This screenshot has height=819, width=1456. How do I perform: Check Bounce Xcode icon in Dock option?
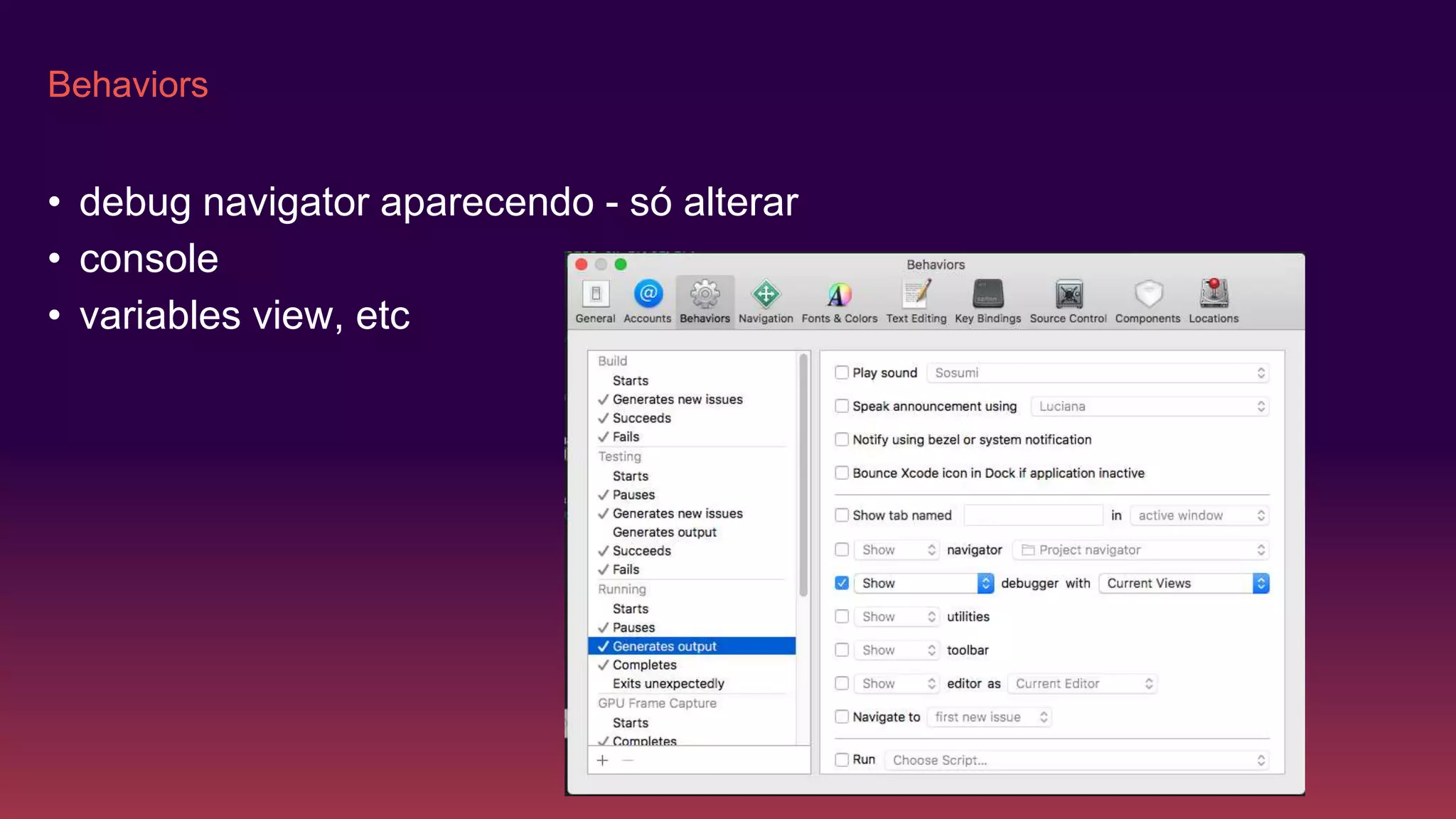point(842,473)
